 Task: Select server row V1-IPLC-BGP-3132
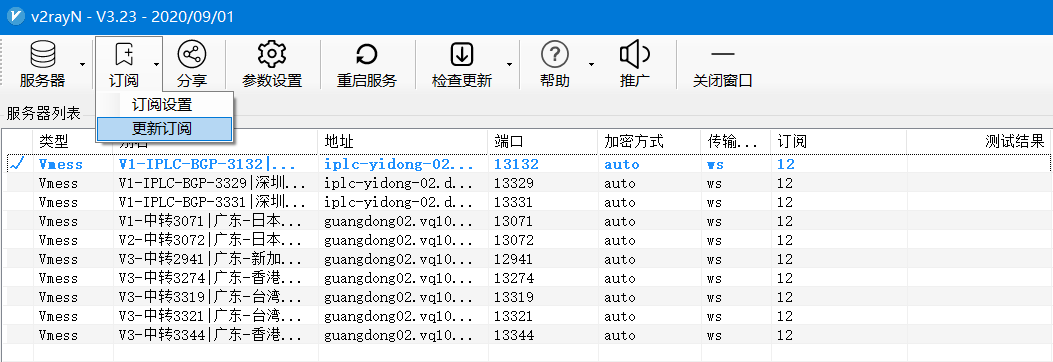pos(528,164)
